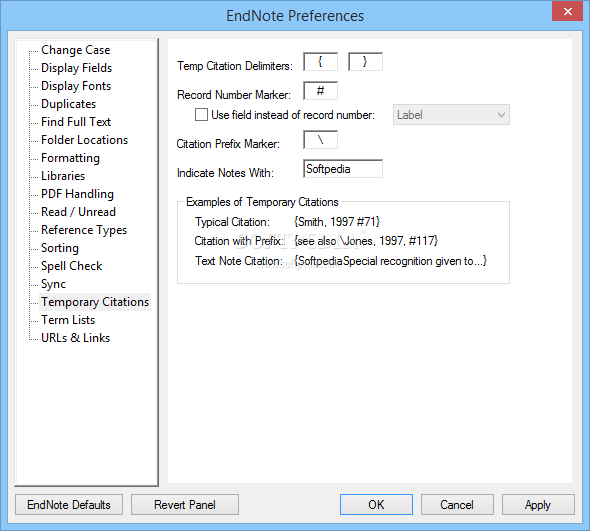
Task: Close the EndNote Preferences window
Action: click(x=567, y=11)
